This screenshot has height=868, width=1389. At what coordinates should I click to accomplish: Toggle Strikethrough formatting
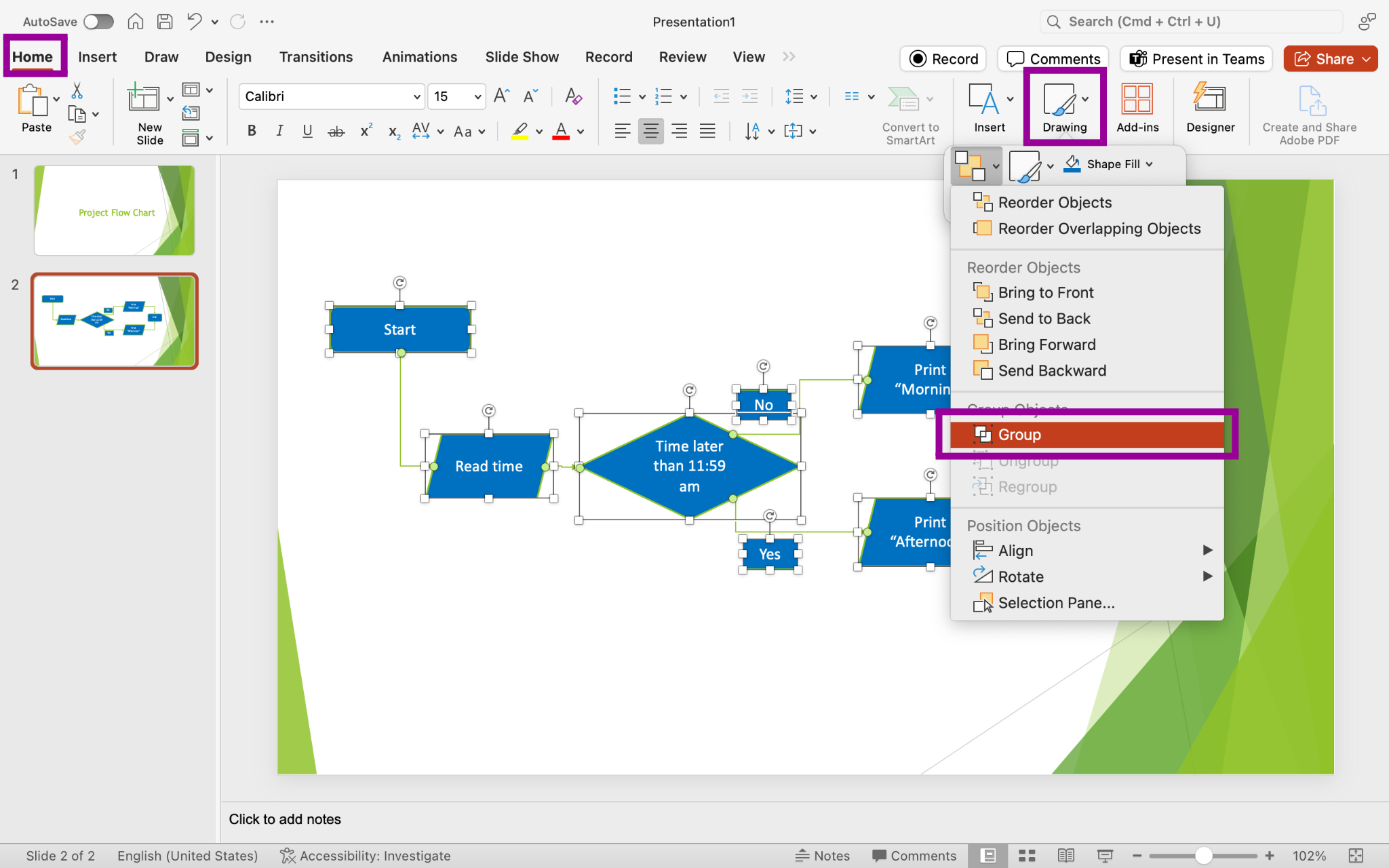click(336, 132)
